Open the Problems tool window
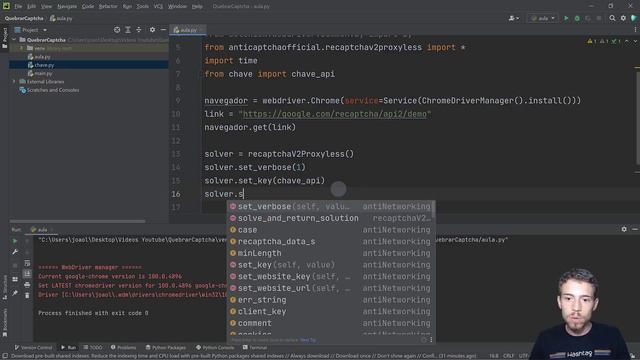 click(123, 347)
